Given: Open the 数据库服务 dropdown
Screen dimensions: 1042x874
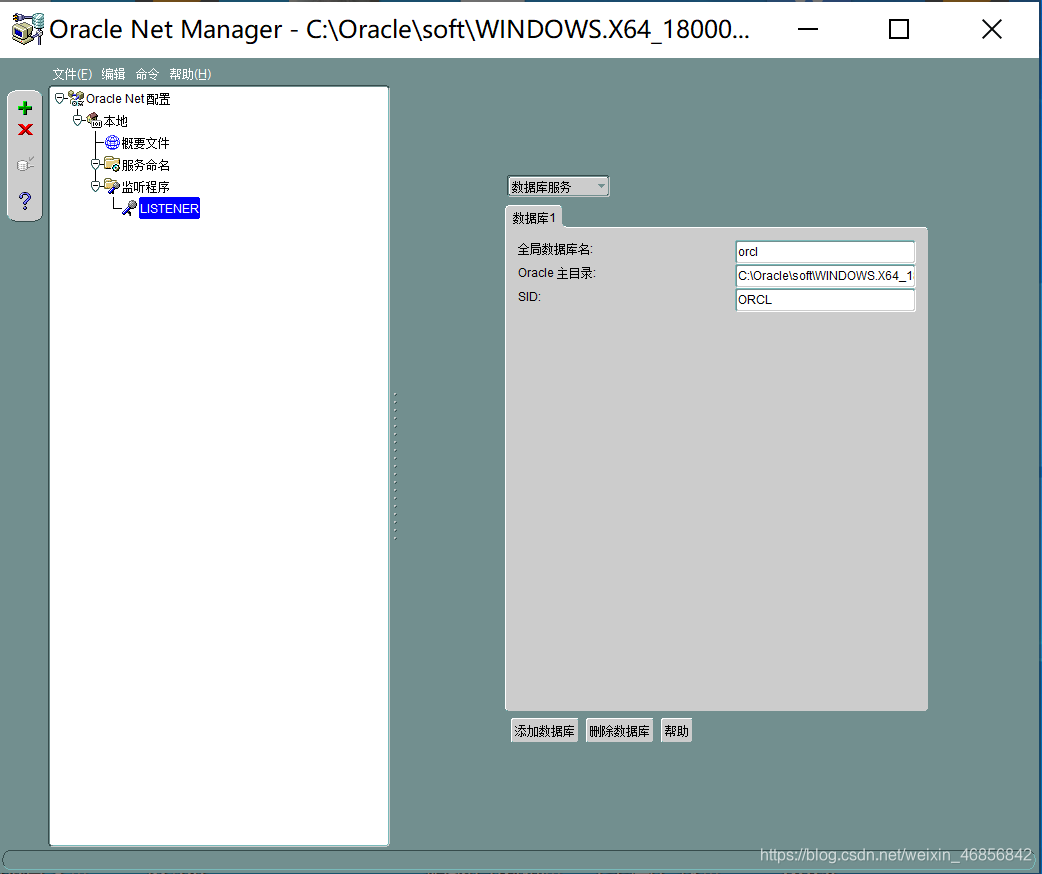Looking at the screenshot, I should click(x=558, y=187).
